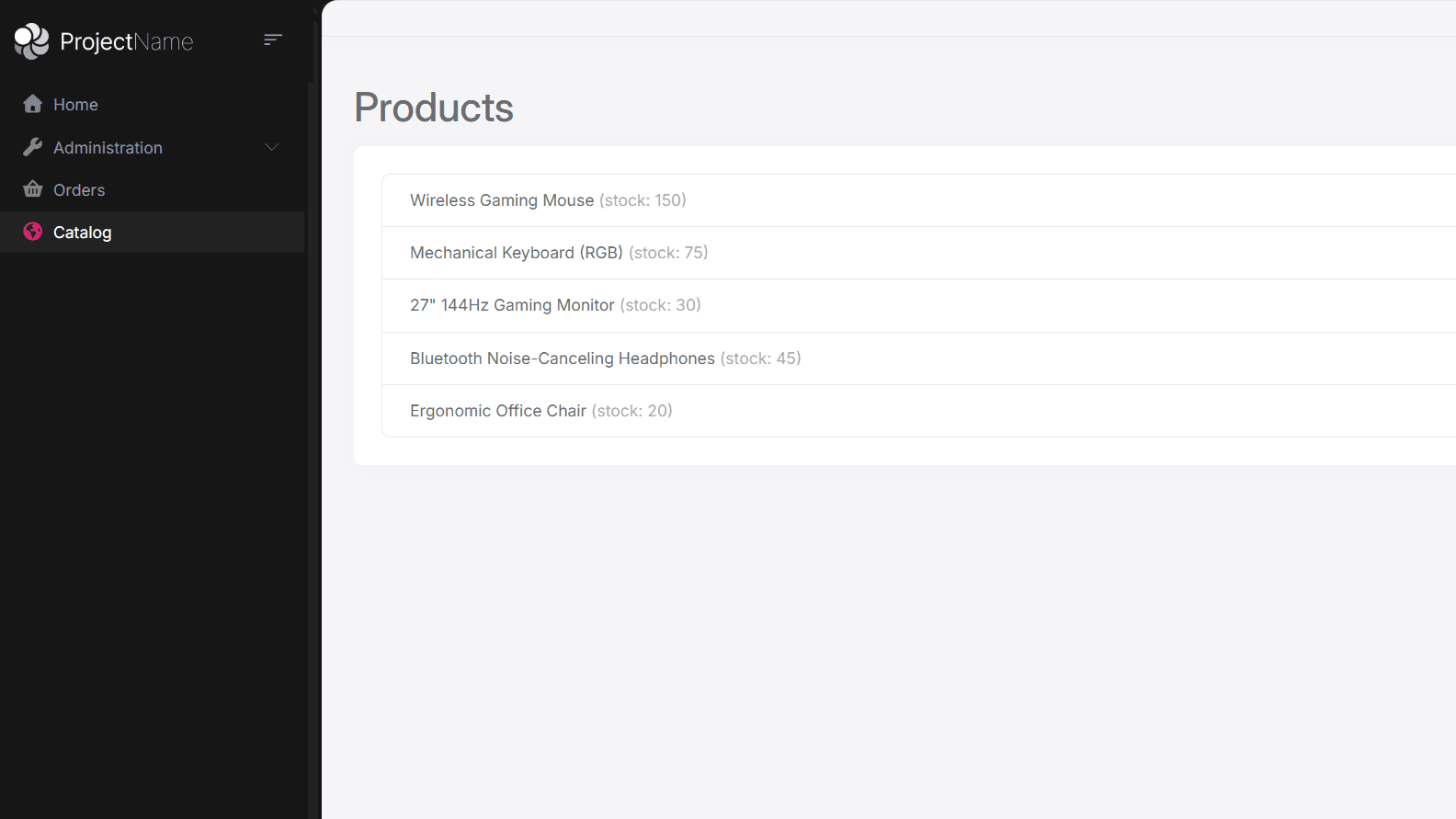The height and width of the screenshot is (819, 1456).
Task: Click the (stock: 75) label
Action: 668,253
